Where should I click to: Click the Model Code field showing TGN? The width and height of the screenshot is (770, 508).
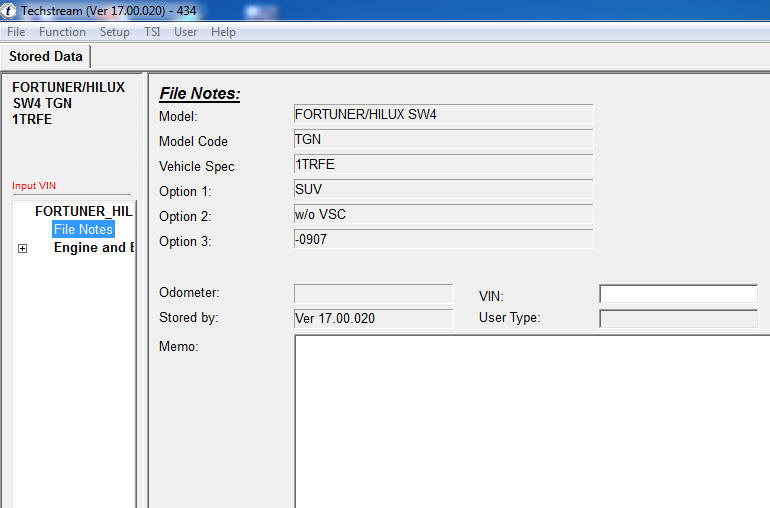coord(443,140)
